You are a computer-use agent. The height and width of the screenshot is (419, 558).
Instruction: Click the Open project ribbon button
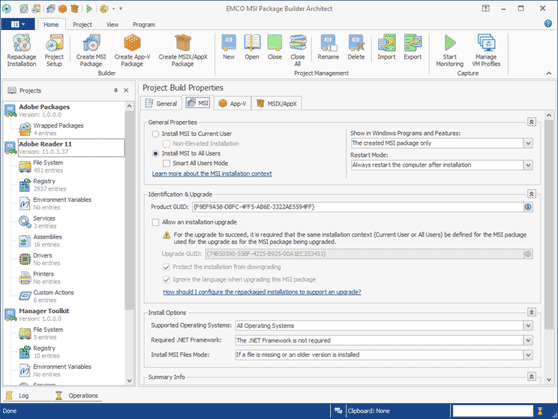click(252, 47)
